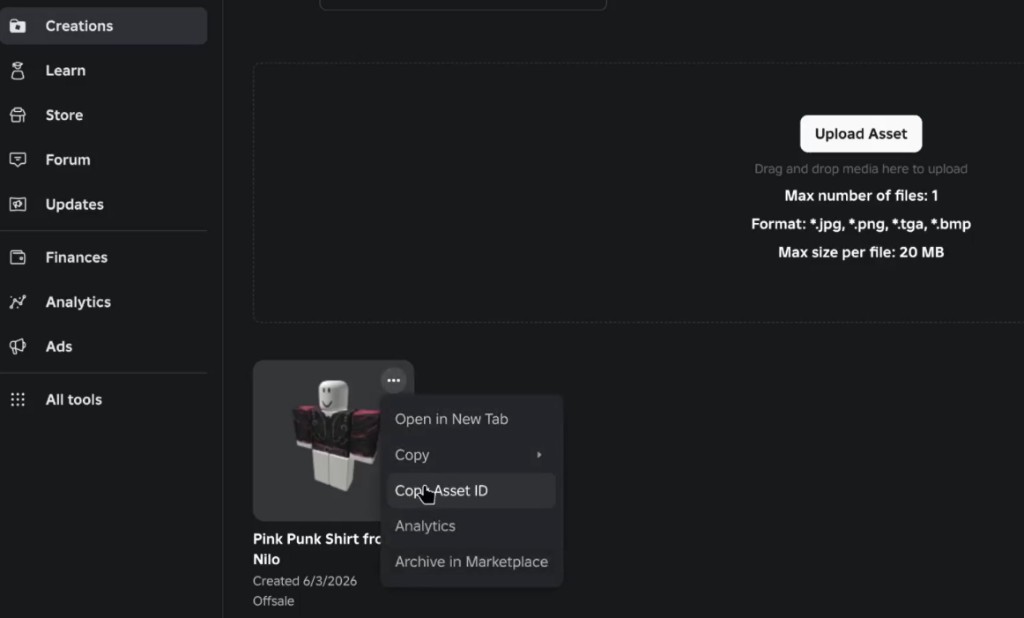This screenshot has height=618, width=1024.
Task: Open the Store label in sidebar
Action: tap(64, 115)
